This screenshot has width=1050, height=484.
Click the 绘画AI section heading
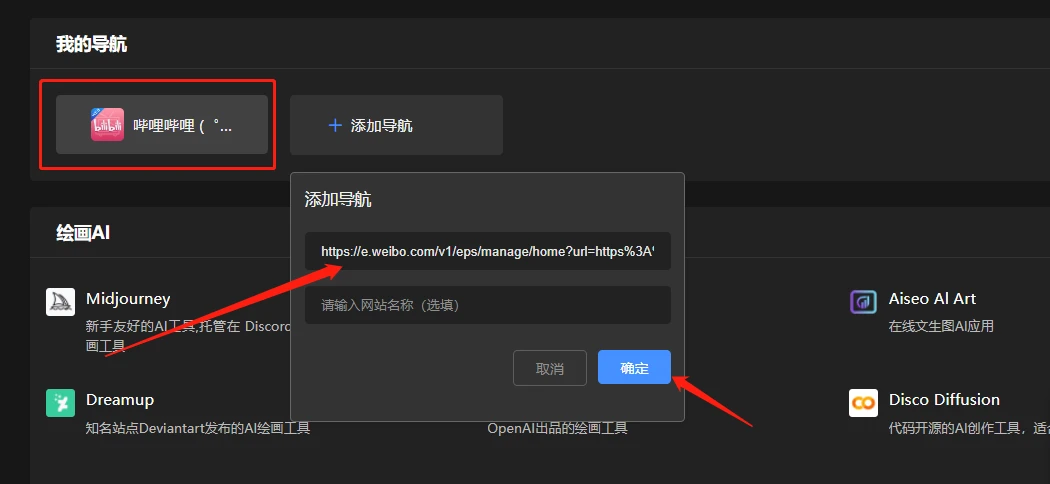click(x=83, y=233)
